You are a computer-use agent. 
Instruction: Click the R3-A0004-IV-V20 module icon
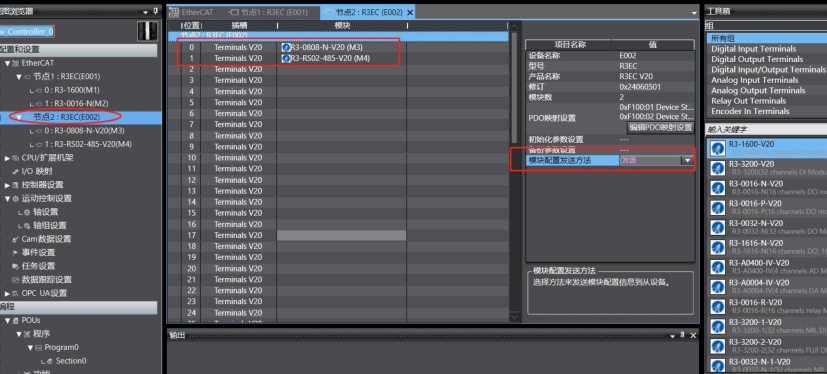coord(717,286)
